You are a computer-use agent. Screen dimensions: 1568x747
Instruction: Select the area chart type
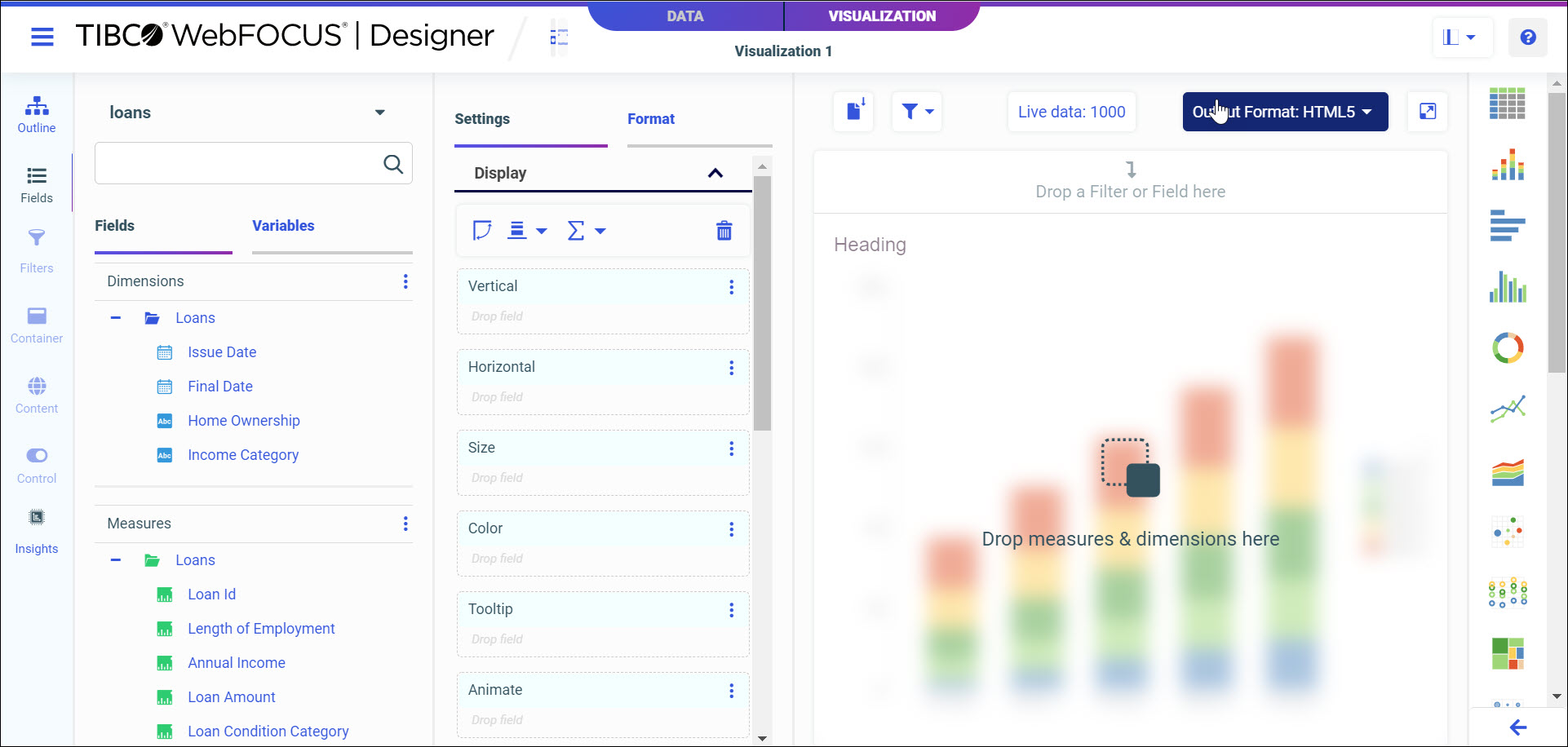tap(1508, 471)
